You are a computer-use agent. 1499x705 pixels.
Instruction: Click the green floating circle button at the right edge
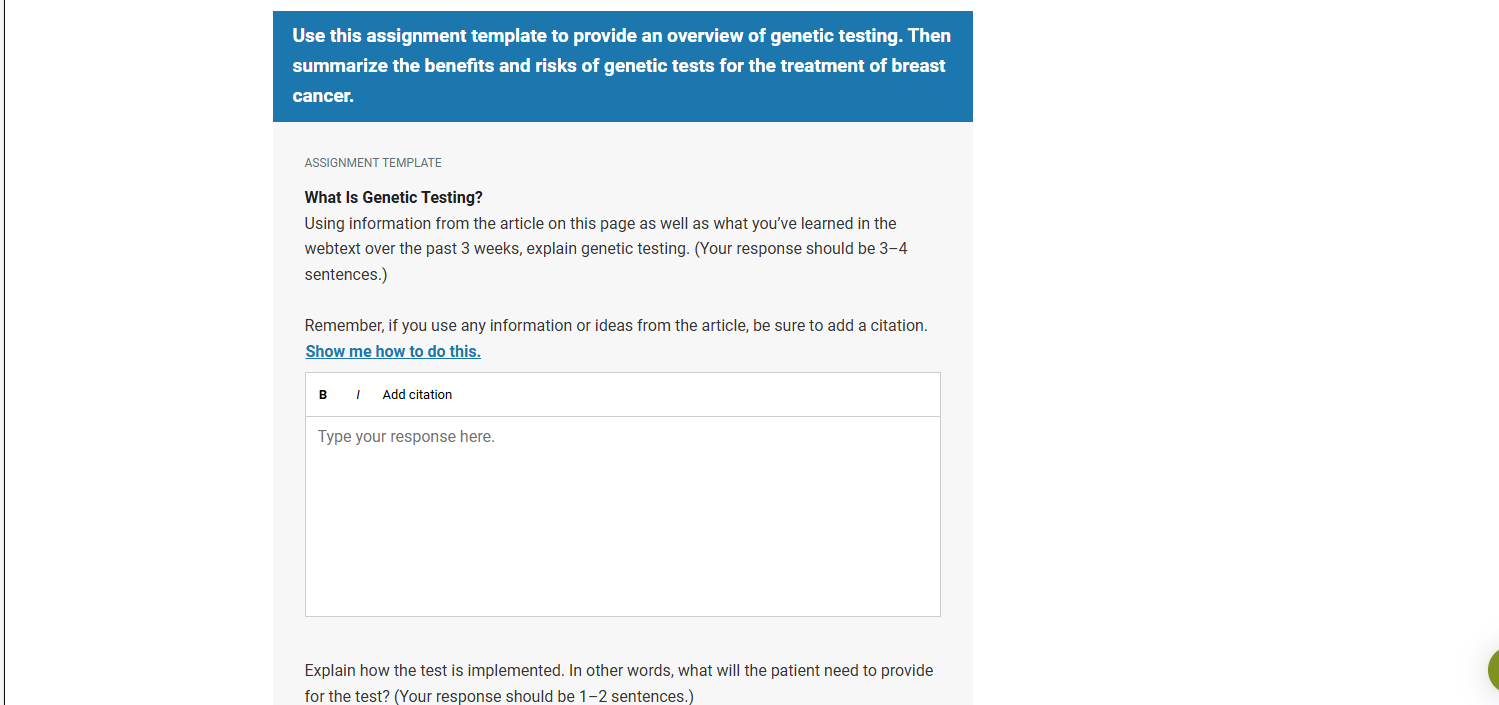coord(1493,670)
